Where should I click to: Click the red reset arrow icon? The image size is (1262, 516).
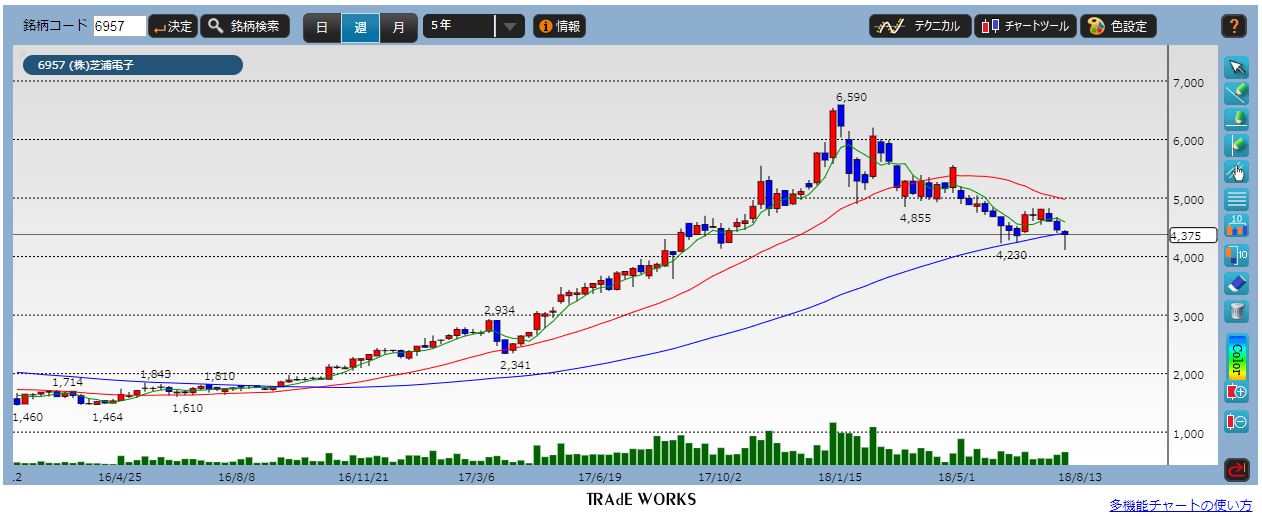pos(1236,466)
